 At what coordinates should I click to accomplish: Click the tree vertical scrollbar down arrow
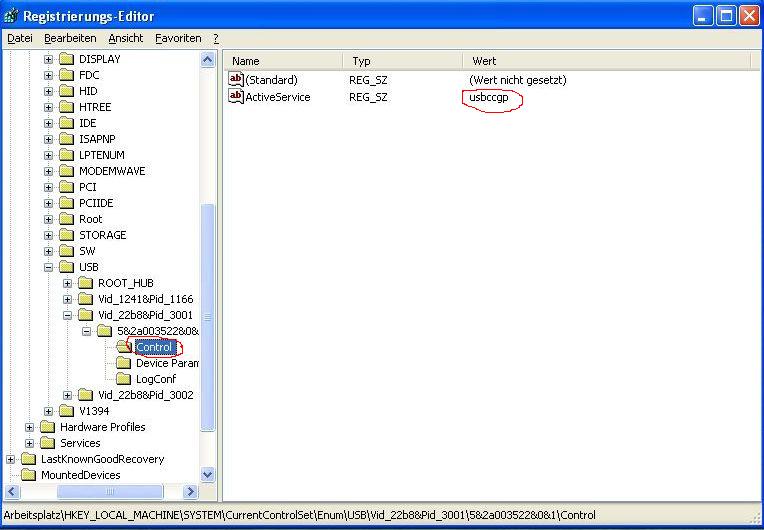pos(208,475)
